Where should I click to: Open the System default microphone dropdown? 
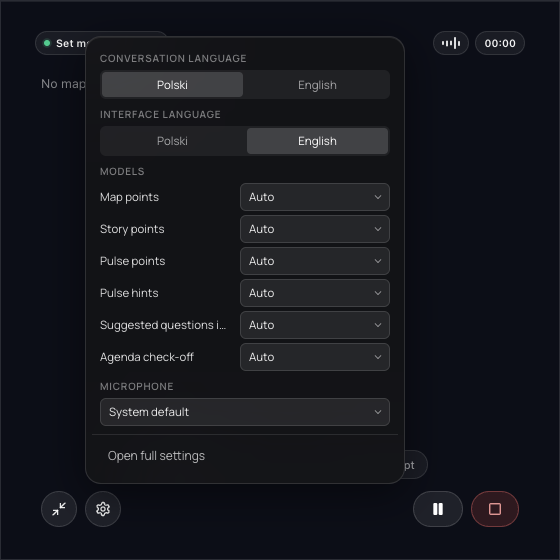[245, 412]
